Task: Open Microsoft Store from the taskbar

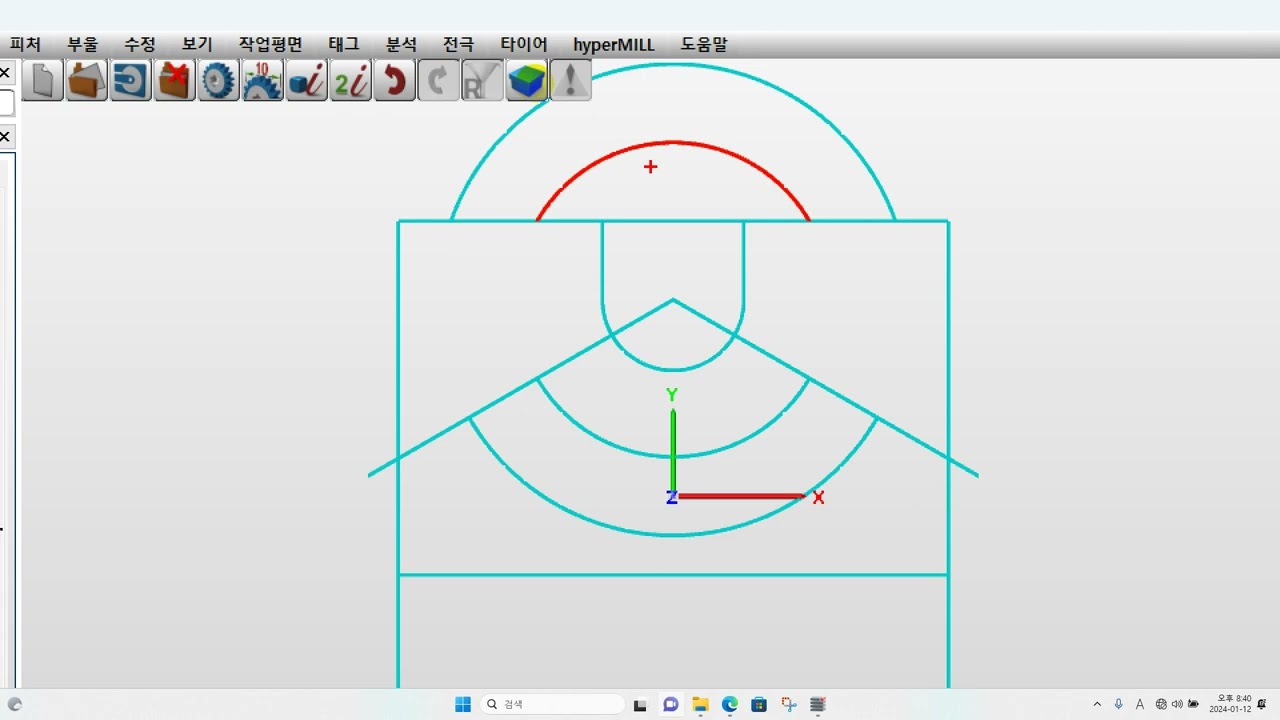Action: [x=759, y=705]
